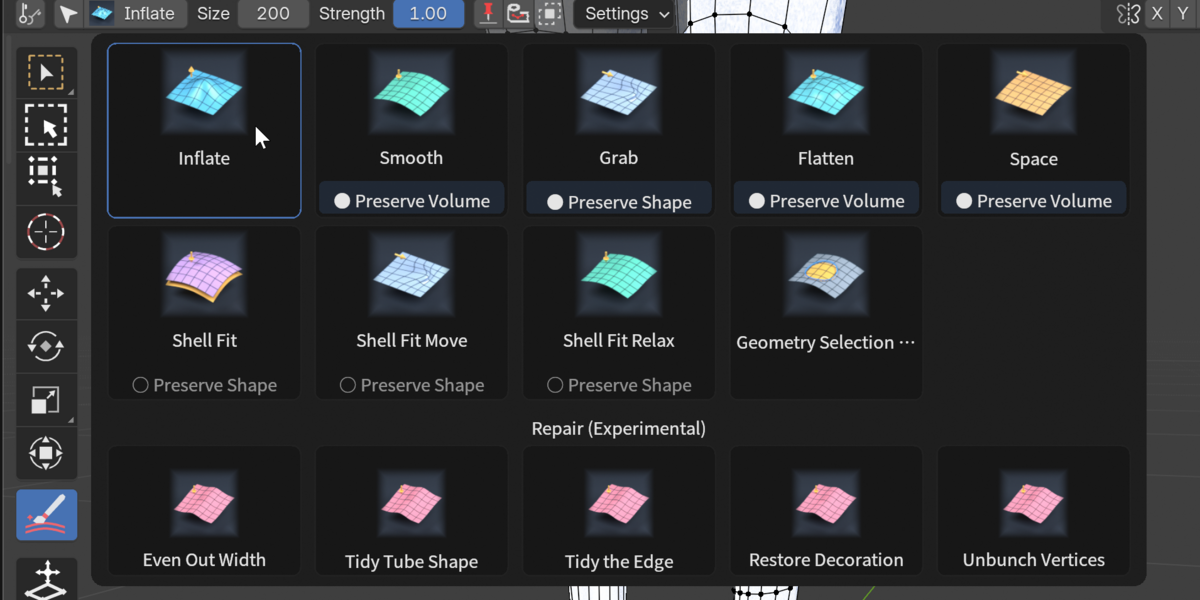Toggle Preserve Volume under Smooth
Viewport: 1200px width, 600px height.
tap(411, 200)
